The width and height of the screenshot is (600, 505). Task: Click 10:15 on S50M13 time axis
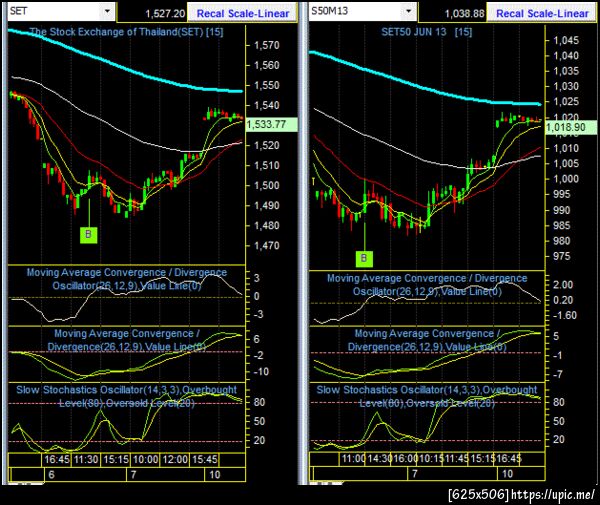(431, 458)
